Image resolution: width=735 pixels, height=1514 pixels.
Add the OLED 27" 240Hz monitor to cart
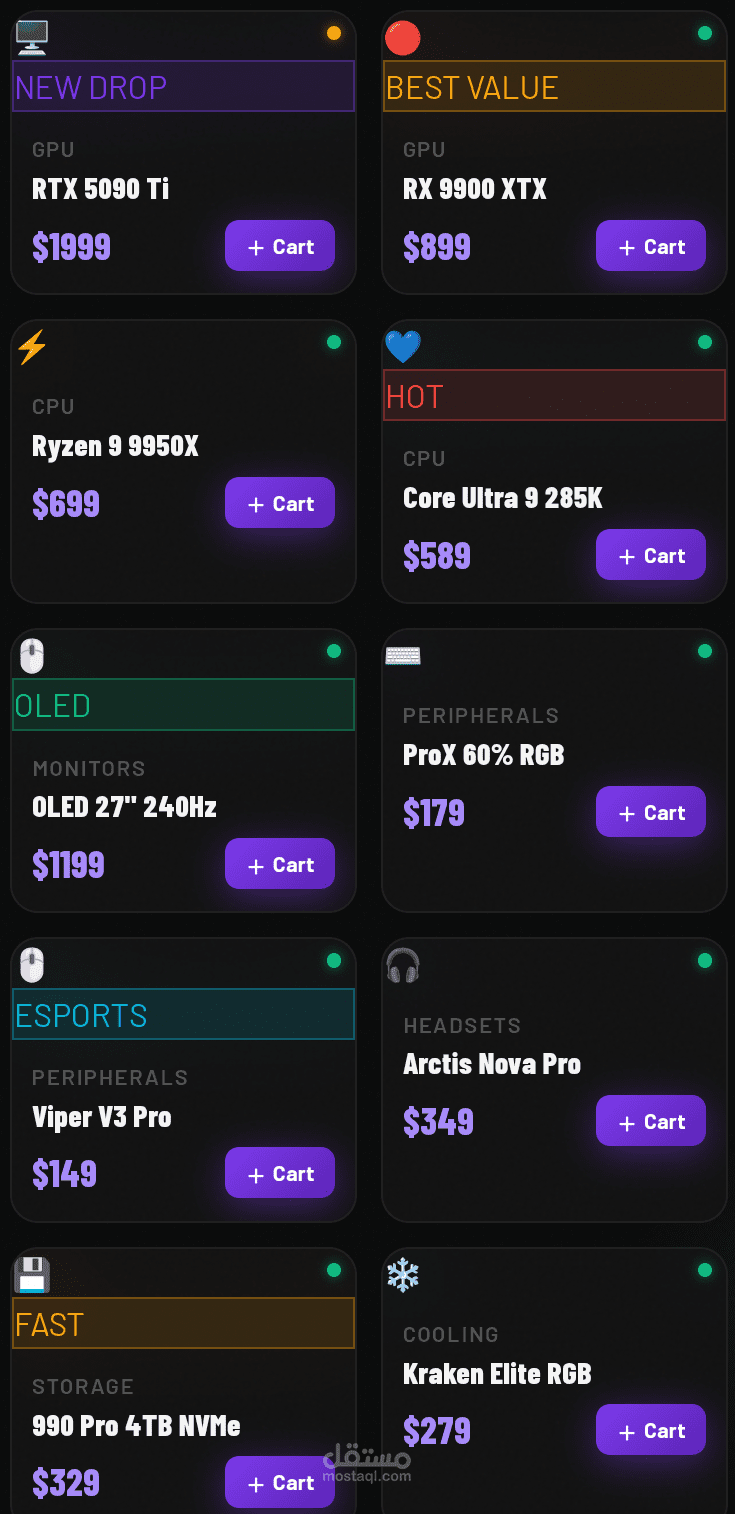tap(280, 864)
